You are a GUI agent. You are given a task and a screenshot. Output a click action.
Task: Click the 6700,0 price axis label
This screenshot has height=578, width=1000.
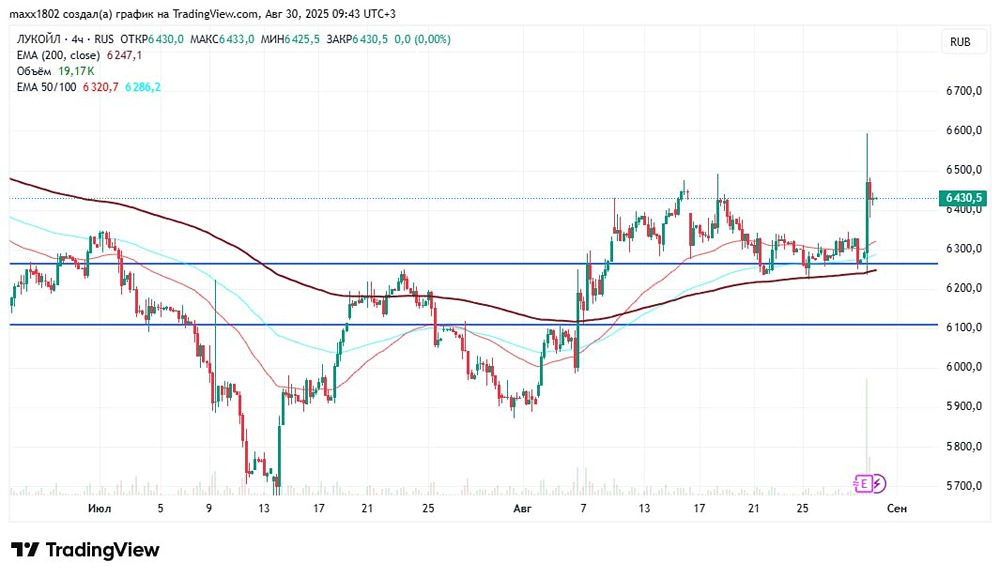pos(964,91)
